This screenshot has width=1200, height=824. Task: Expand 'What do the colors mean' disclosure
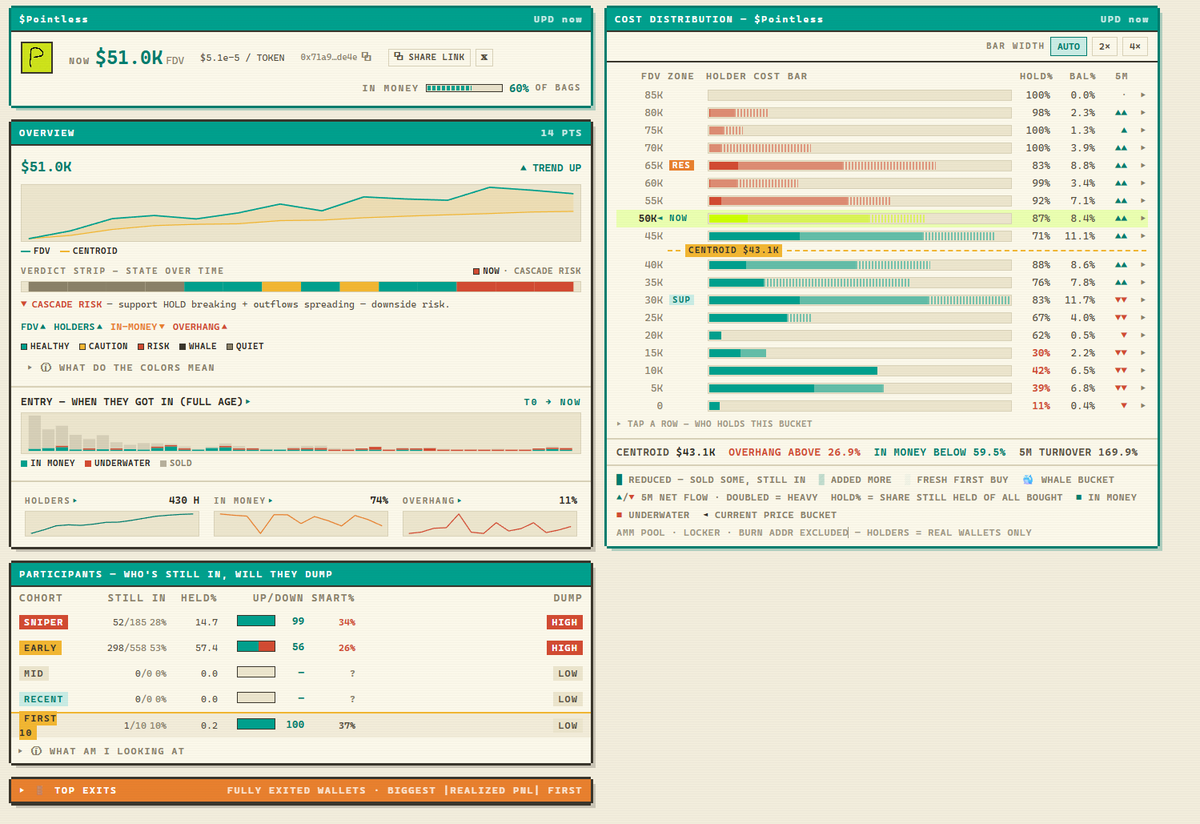point(121,368)
